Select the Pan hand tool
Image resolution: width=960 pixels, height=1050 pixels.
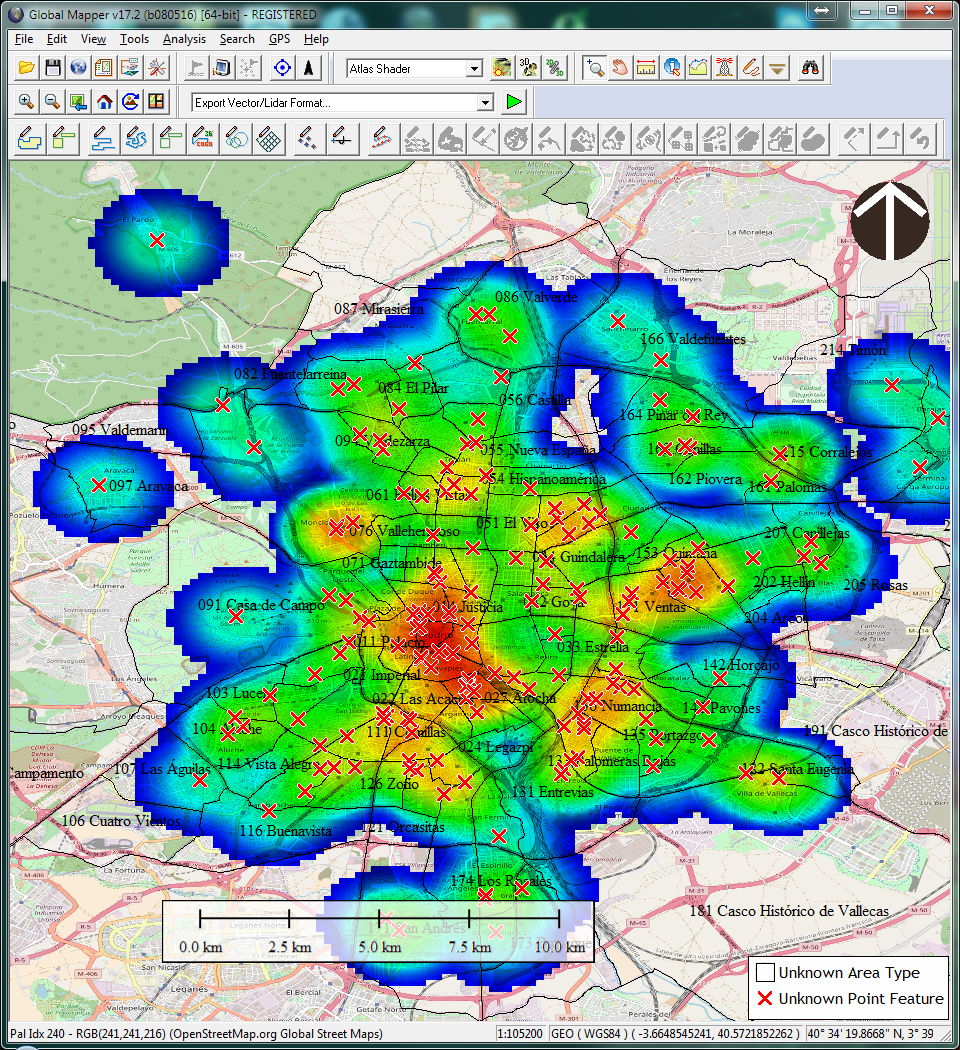point(620,67)
